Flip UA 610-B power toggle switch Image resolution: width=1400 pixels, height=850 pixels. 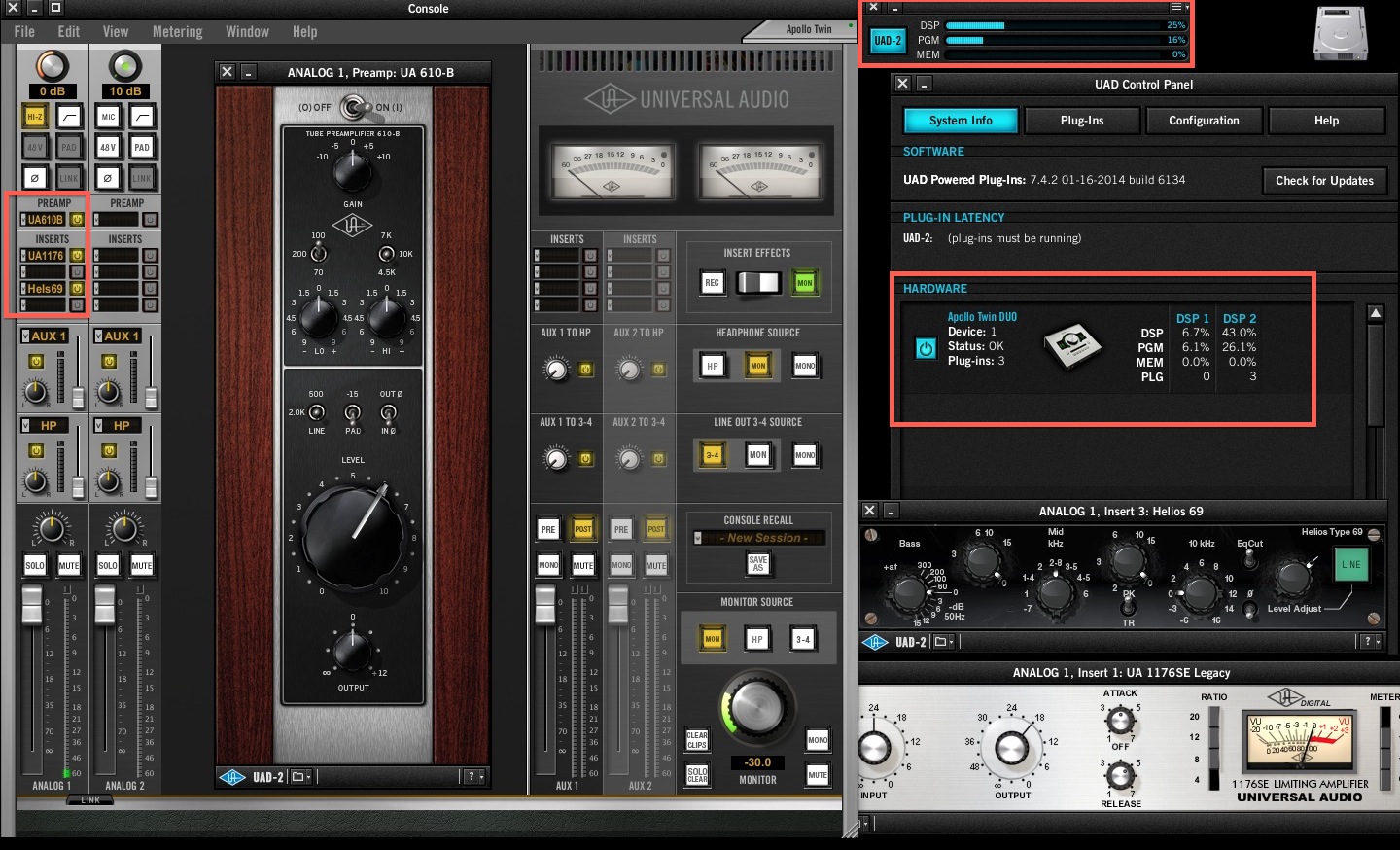(354, 106)
